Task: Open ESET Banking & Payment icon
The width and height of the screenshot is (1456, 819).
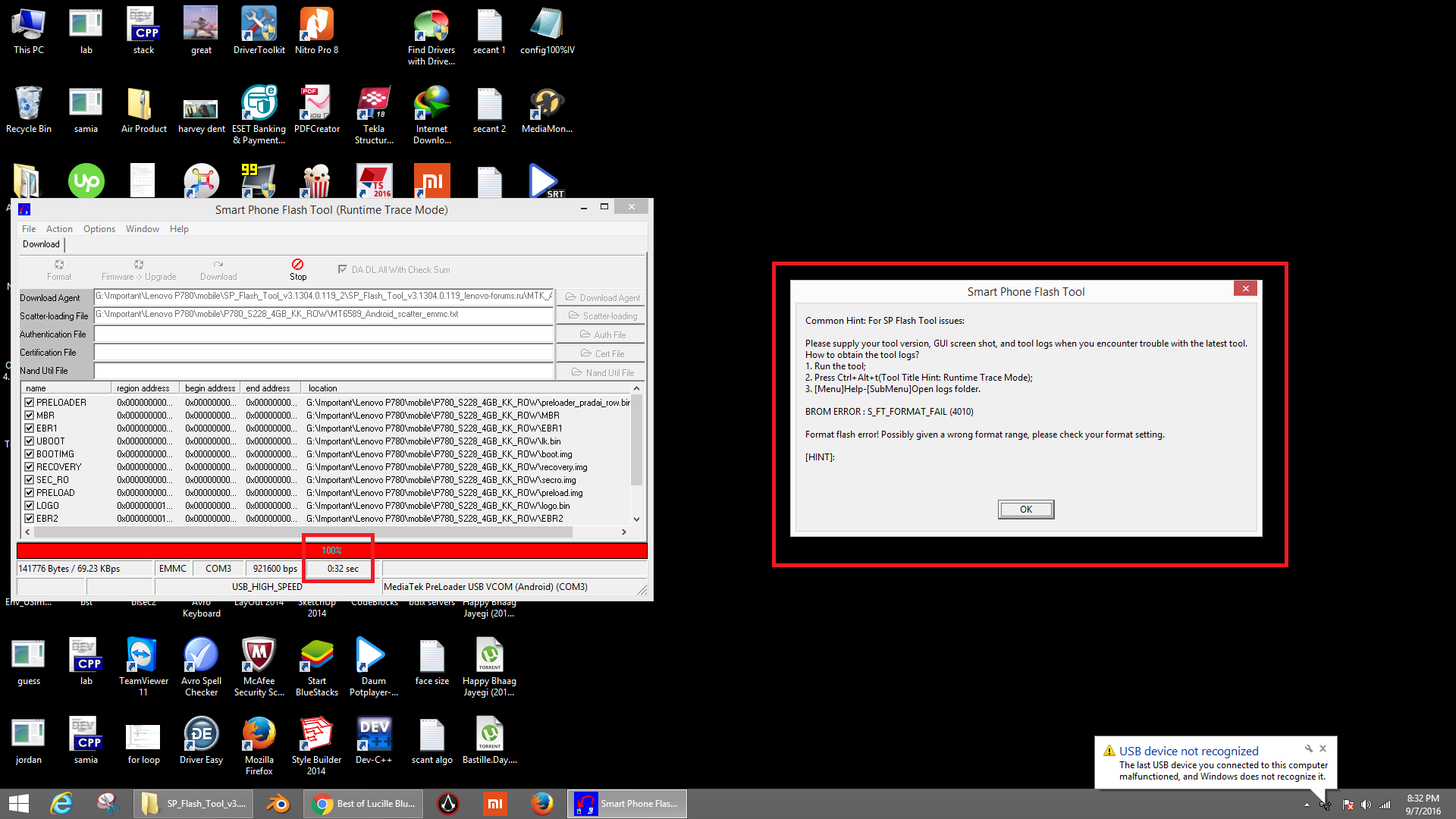Action: (x=259, y=115)
